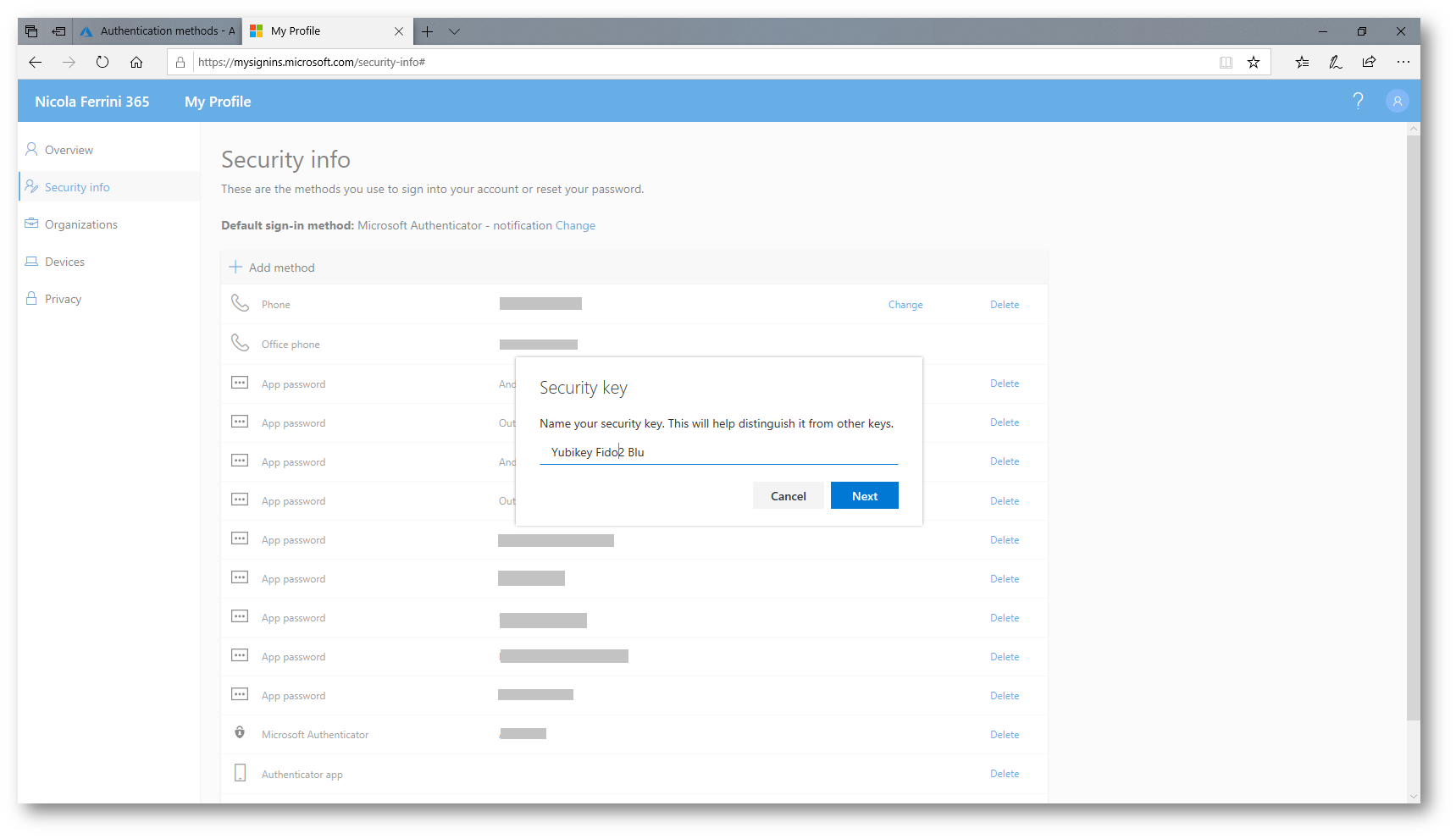The width and height of the screenshot is (1456, 839).
Task: Open the account avatar menu
Action: pyautogui.click(x=1398, y=101)
